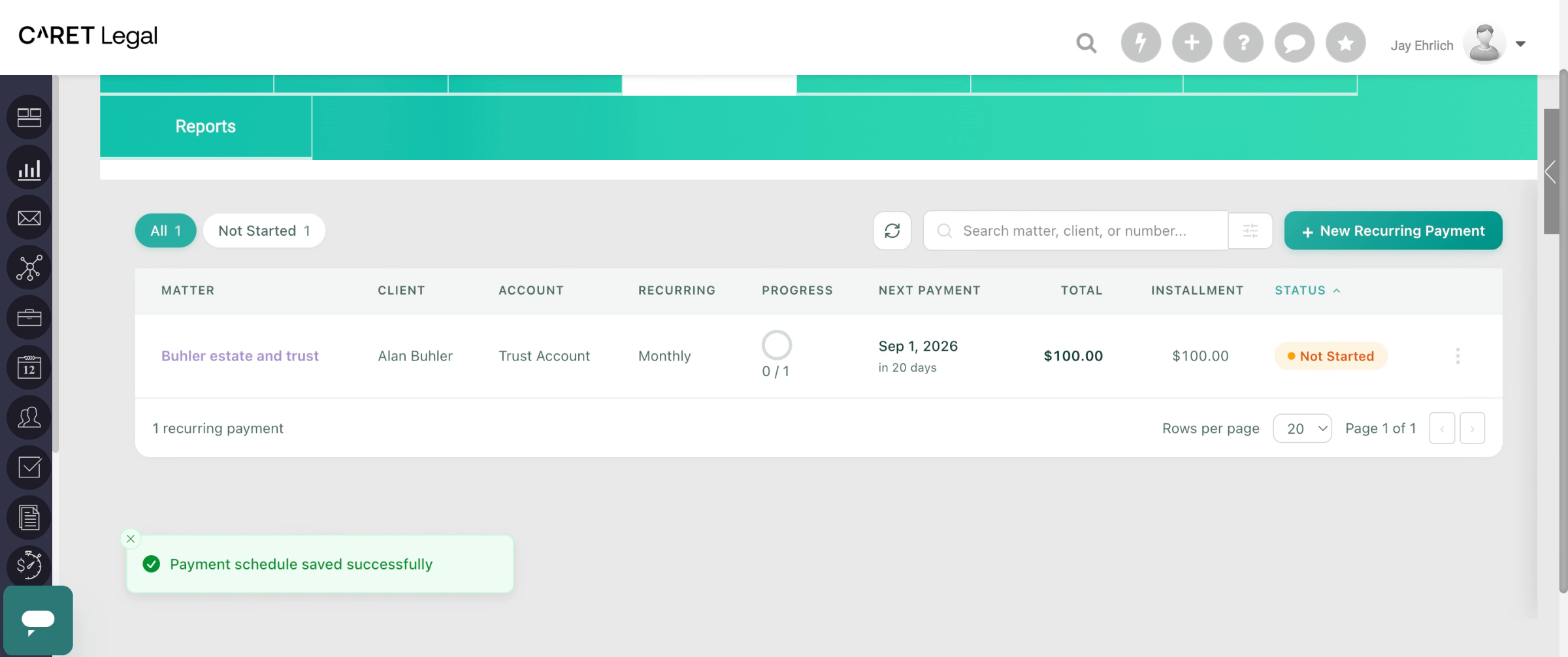The height and width of the screenshot is (657, 1568).
Task: Go to the next page
Action: (x=1472, y=428)
